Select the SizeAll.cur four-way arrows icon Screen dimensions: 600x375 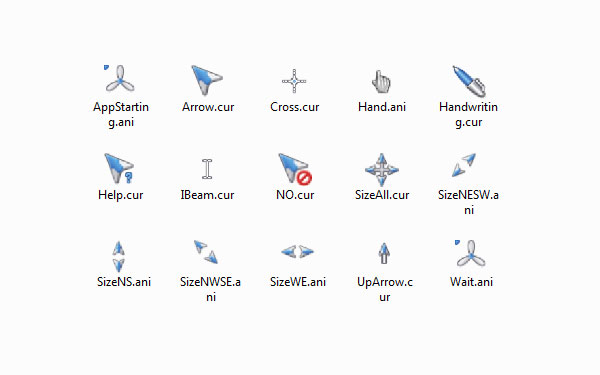382,170
